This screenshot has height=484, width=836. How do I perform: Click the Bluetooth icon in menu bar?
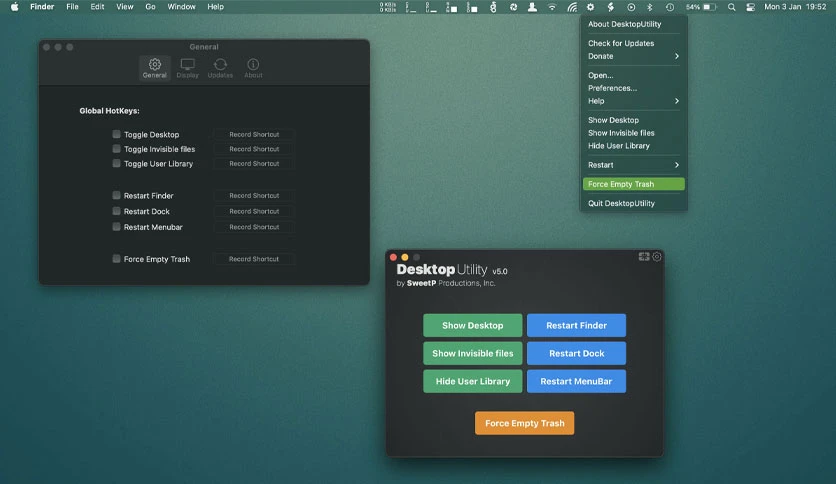tap(649, 7)
